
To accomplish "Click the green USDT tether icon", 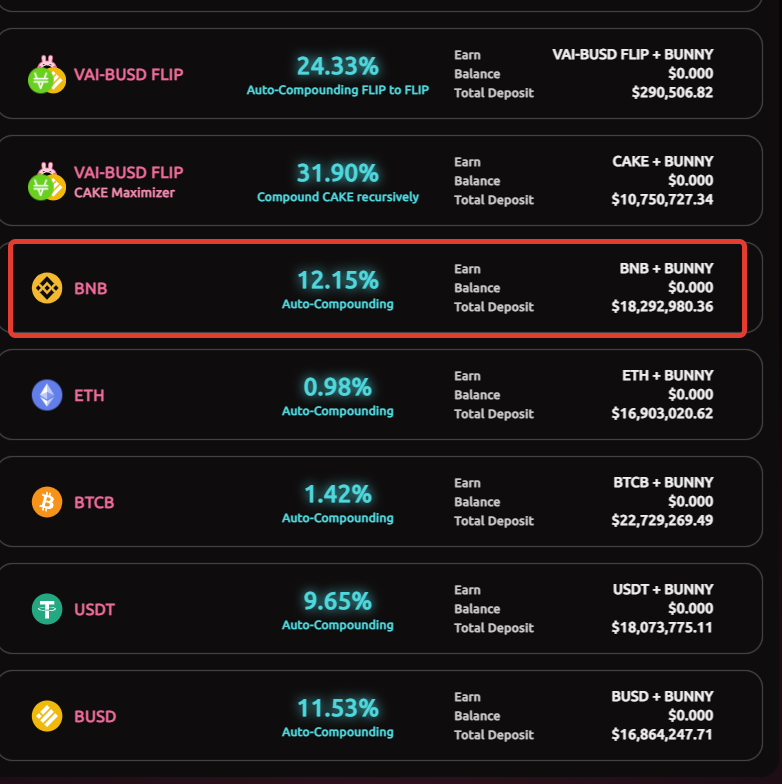I will [47, 609].
